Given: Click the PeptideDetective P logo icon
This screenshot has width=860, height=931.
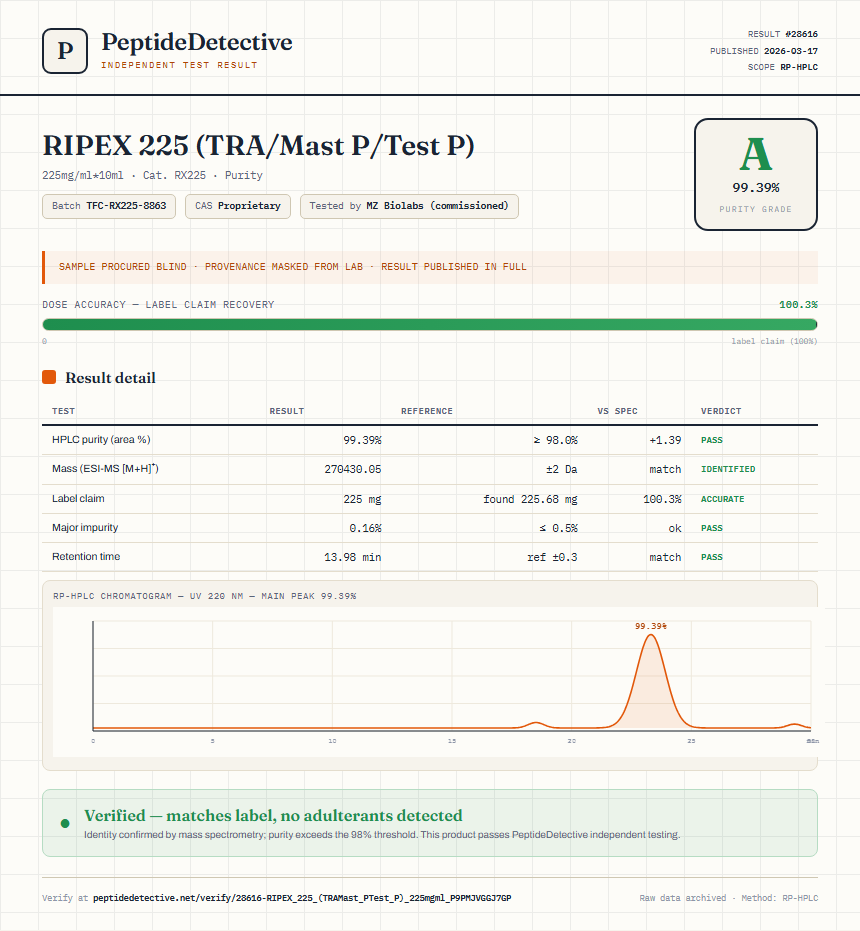Looking at the screenshot, I should point(65,51).
